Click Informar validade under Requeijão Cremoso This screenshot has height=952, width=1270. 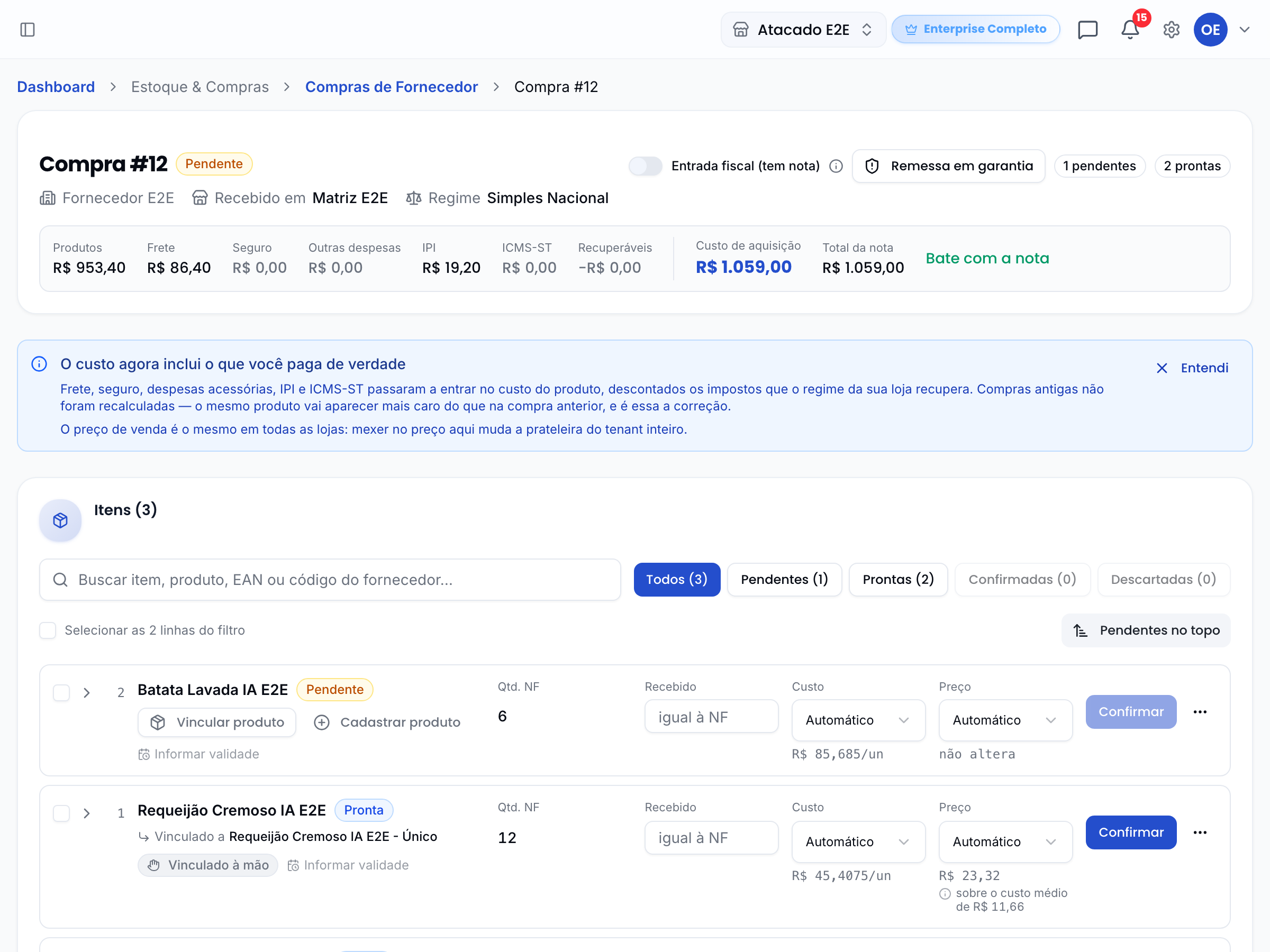[348, 865]
